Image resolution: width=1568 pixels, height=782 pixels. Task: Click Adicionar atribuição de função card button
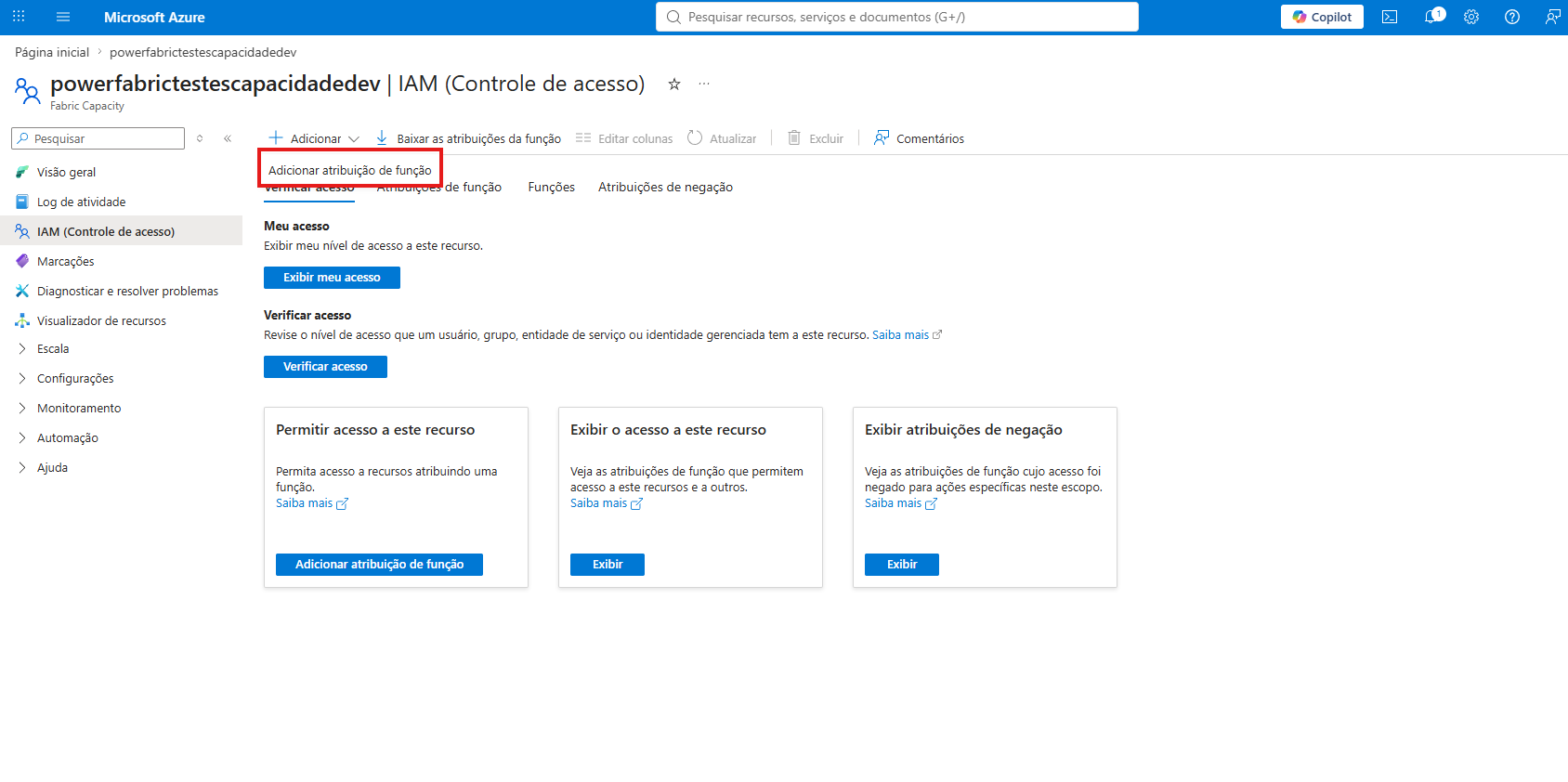click(379, 565)
